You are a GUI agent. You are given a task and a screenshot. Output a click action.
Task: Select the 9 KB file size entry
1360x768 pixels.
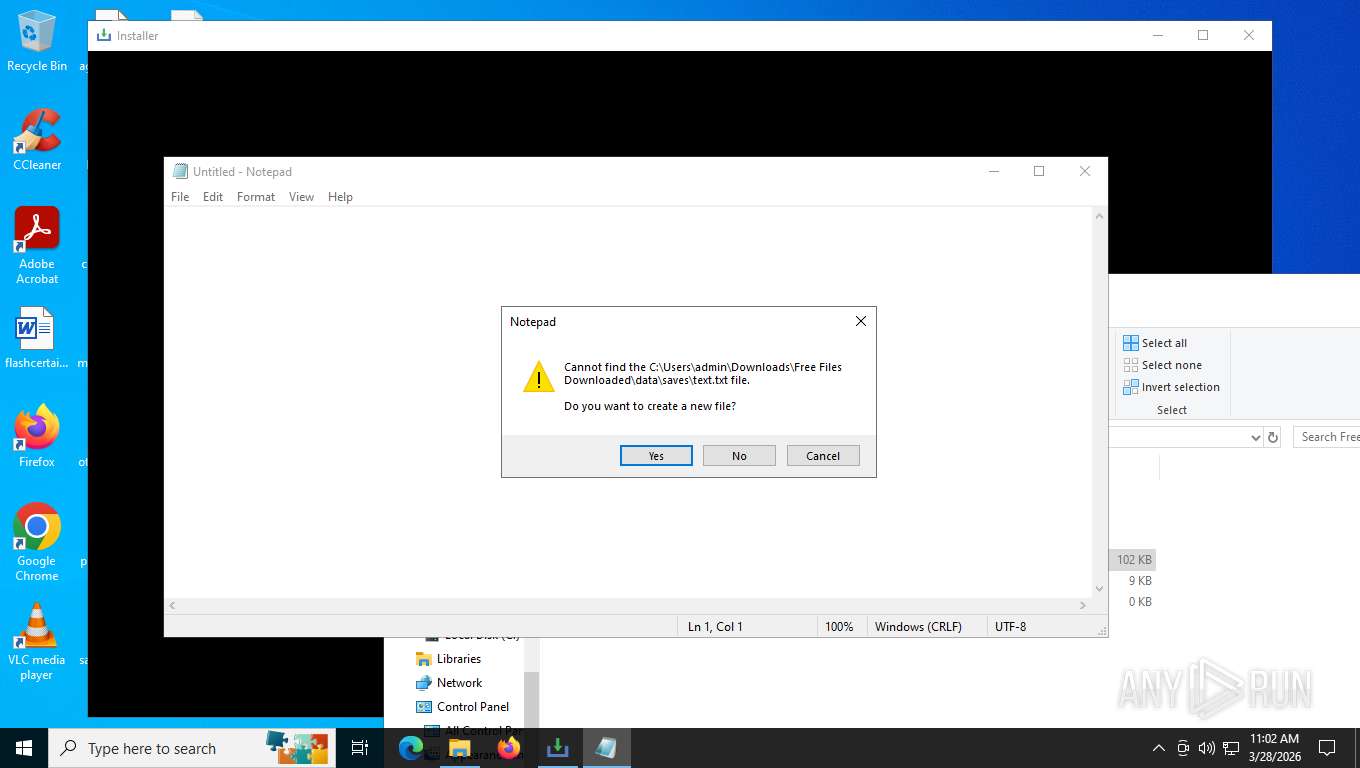[1140, 581]
